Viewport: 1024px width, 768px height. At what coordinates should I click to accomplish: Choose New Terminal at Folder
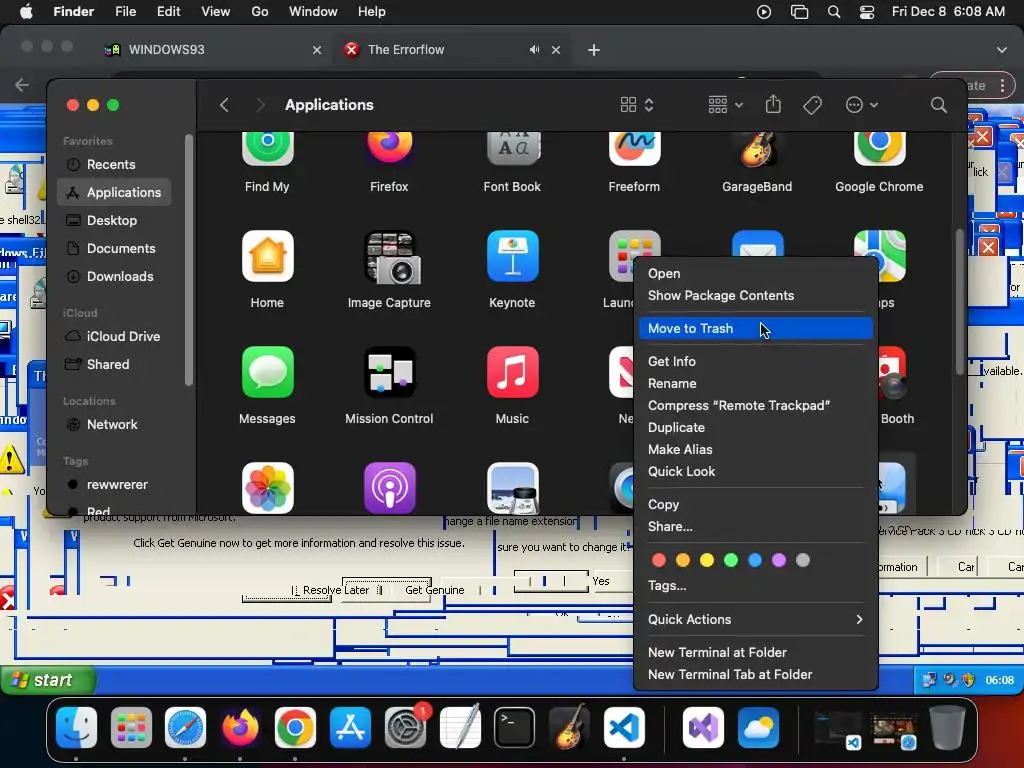(756, 652)
